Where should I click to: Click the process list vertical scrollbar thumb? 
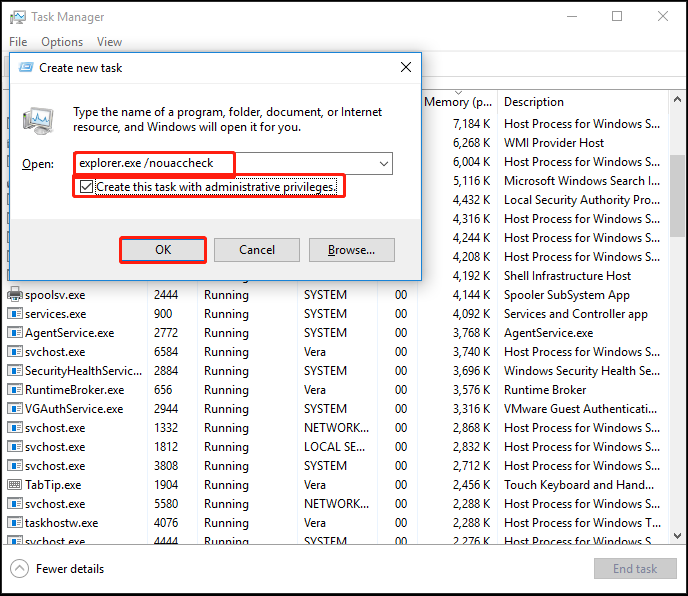[x=677, y=195]
